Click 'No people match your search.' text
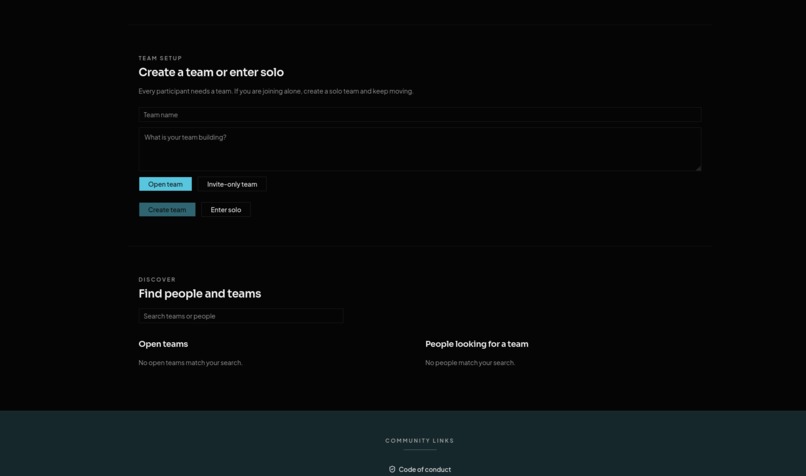Viewport: 806px width, 476px height. pos(470,363)
